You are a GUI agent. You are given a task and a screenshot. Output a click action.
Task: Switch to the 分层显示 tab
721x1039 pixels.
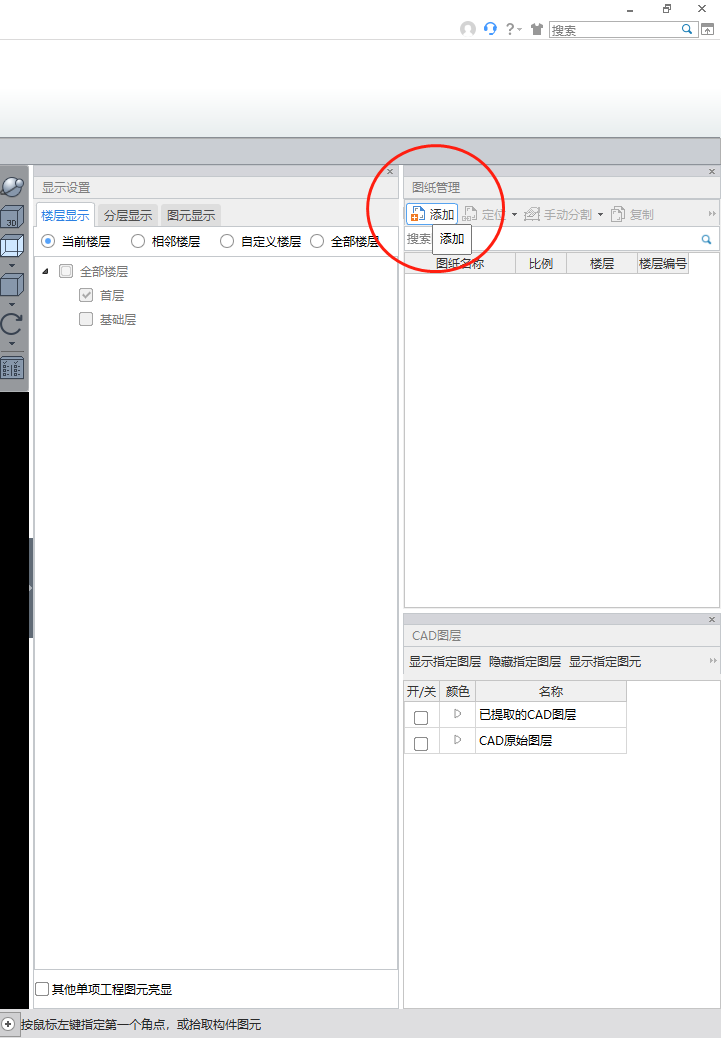point(128,215)
